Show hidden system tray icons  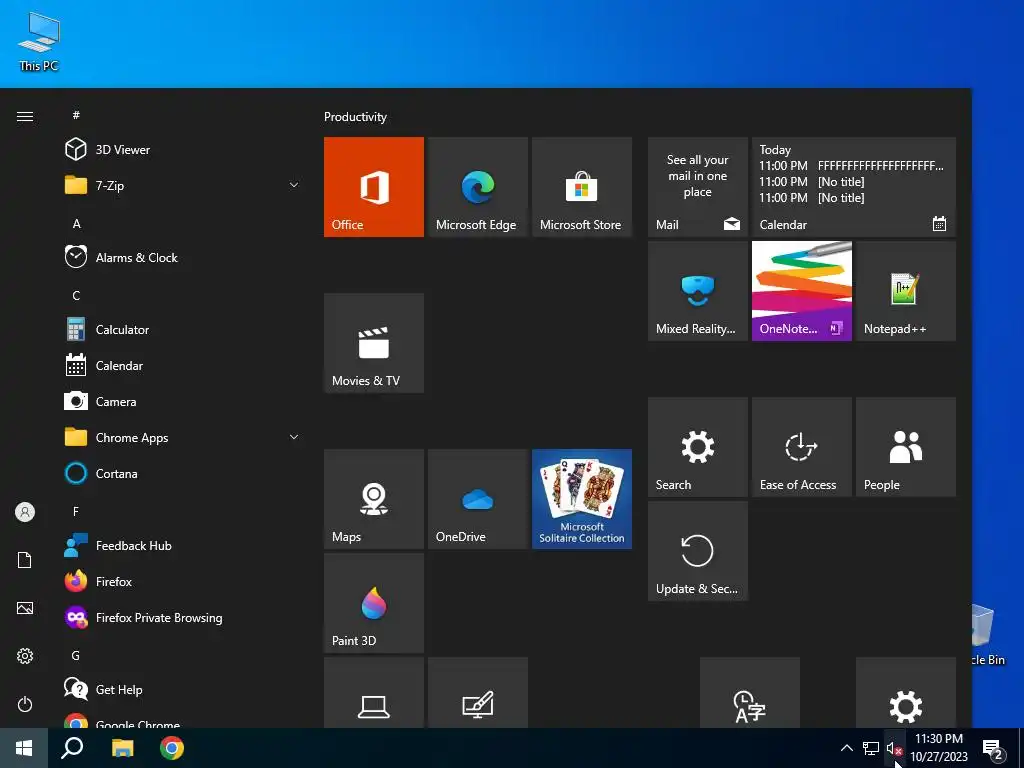(846, 748)
